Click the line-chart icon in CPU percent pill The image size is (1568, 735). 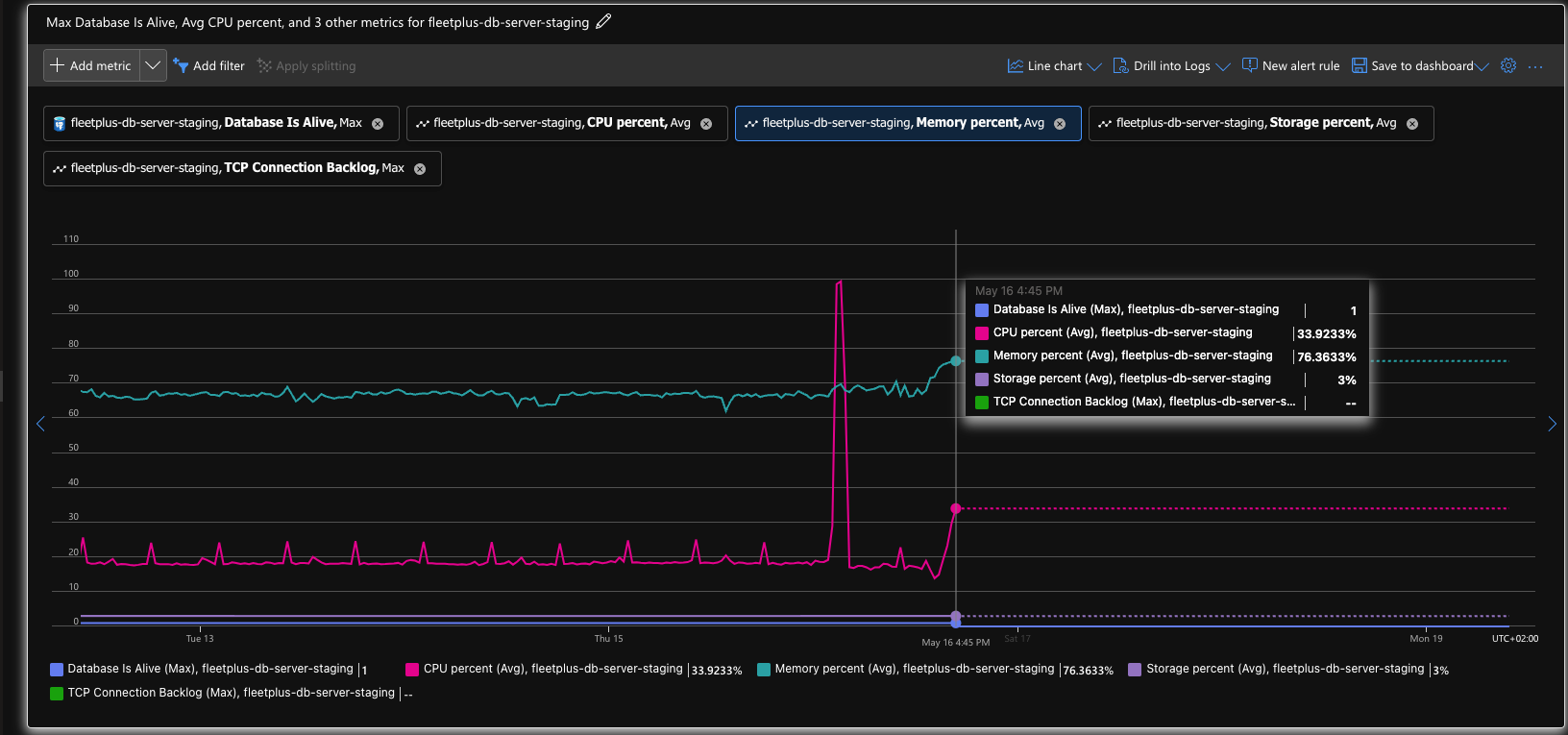point(423,124)
